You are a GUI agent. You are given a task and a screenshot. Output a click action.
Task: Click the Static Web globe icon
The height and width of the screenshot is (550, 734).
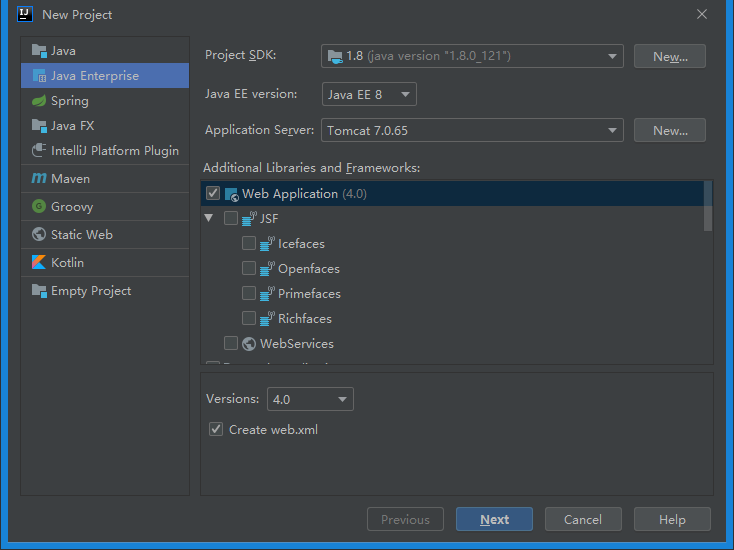(x=39, y=234)
